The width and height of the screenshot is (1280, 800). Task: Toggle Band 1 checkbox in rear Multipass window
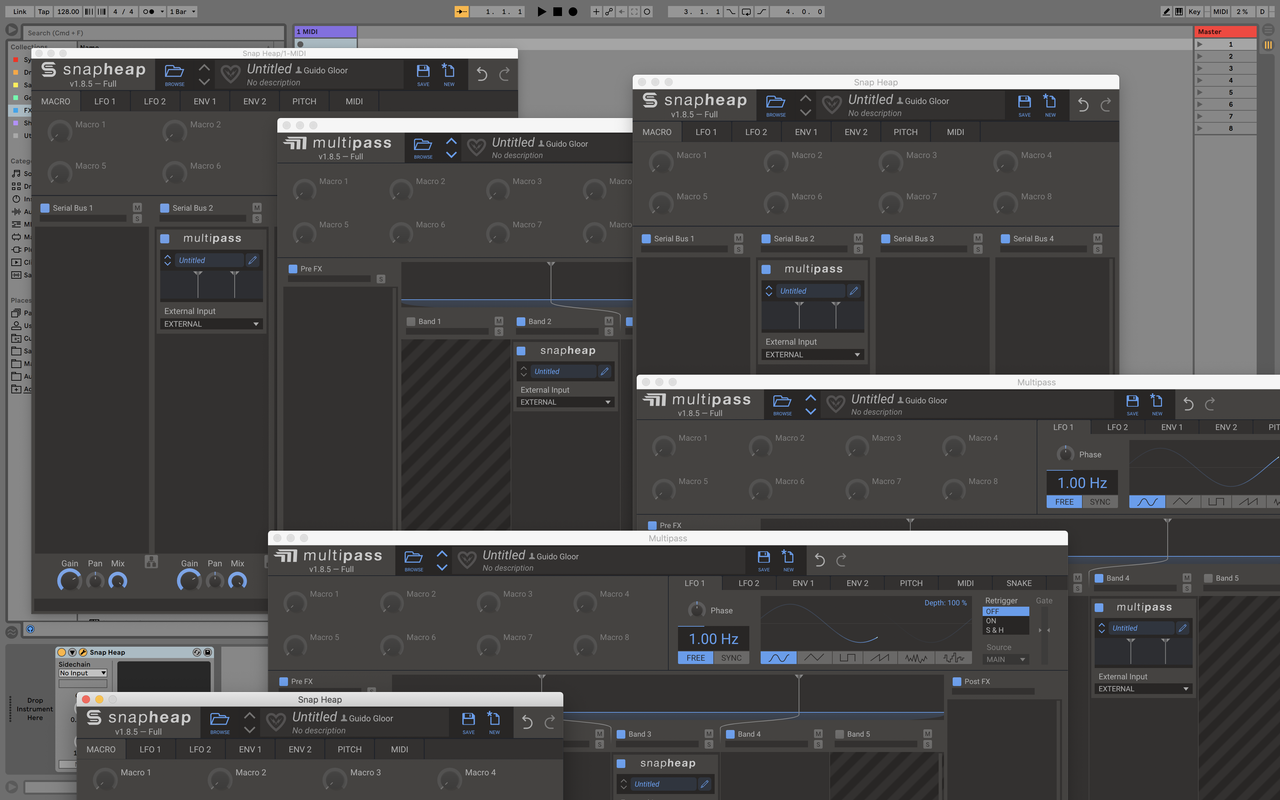pos(411,321)
